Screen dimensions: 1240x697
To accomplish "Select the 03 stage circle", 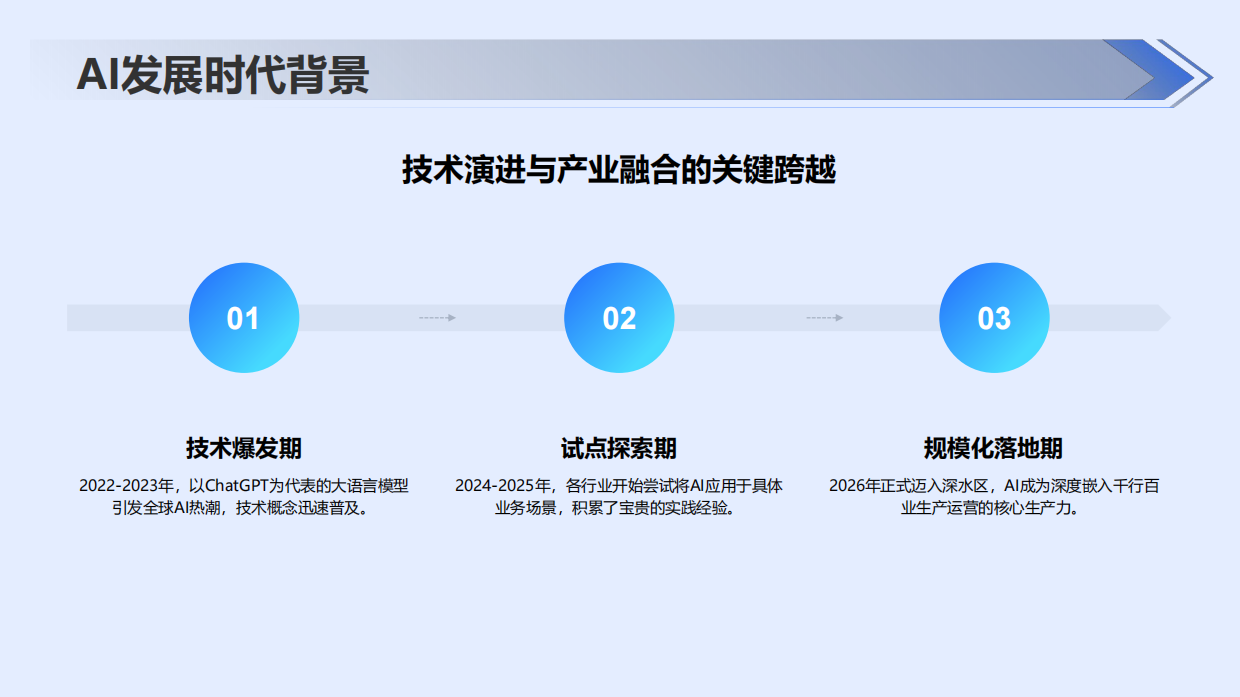I will [993, 317].
